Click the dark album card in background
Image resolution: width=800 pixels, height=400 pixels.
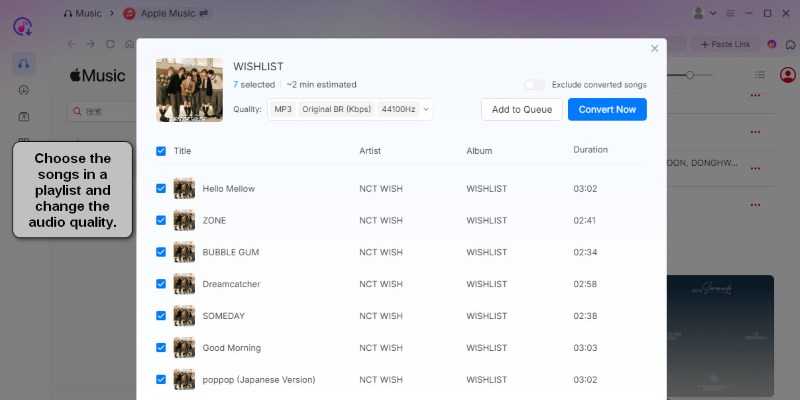tap(720, 336)
